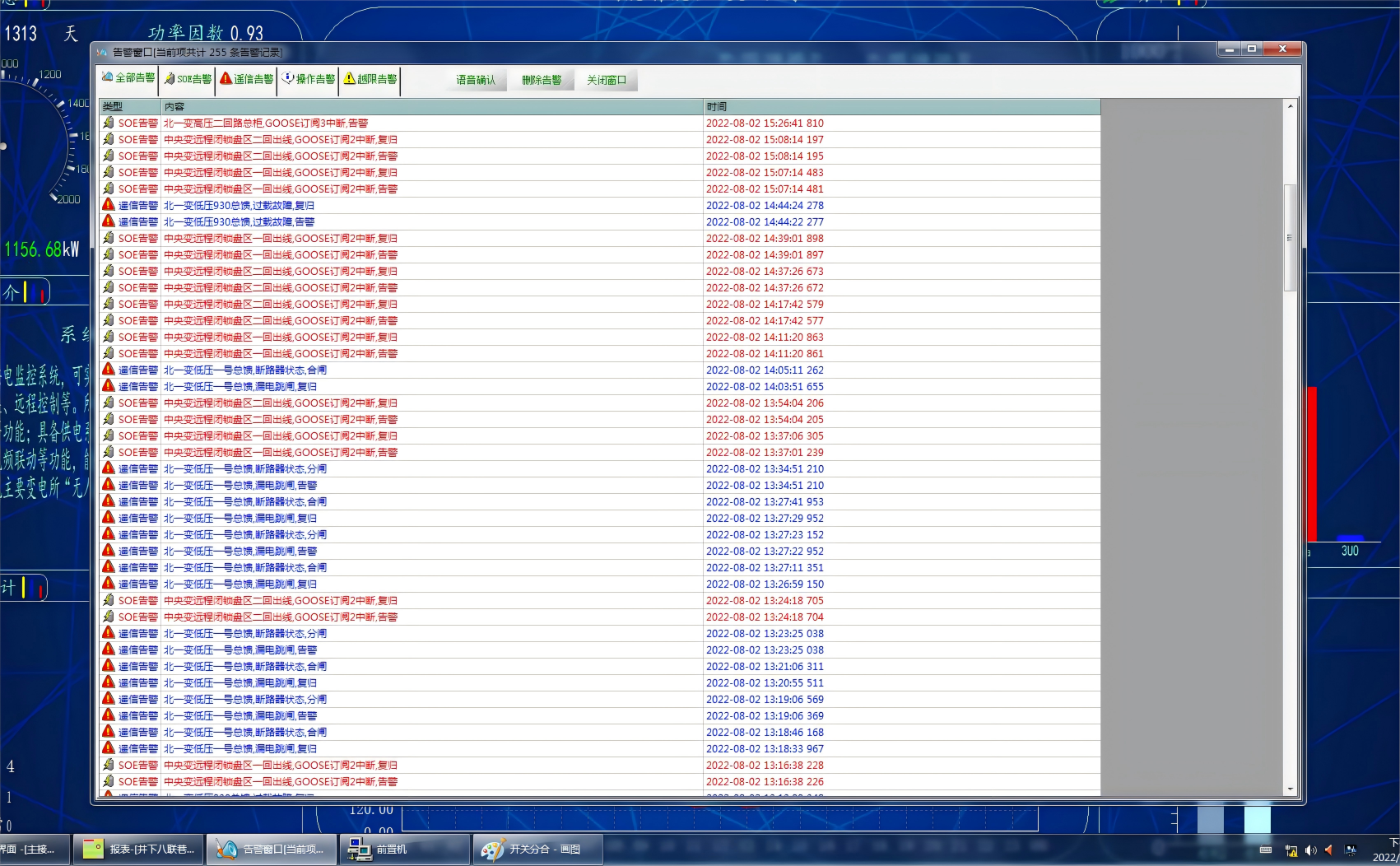Screen dimensions: 1400x866
Task: Click scrollbar up arrow of alarm list
Action: [1290, 106]
